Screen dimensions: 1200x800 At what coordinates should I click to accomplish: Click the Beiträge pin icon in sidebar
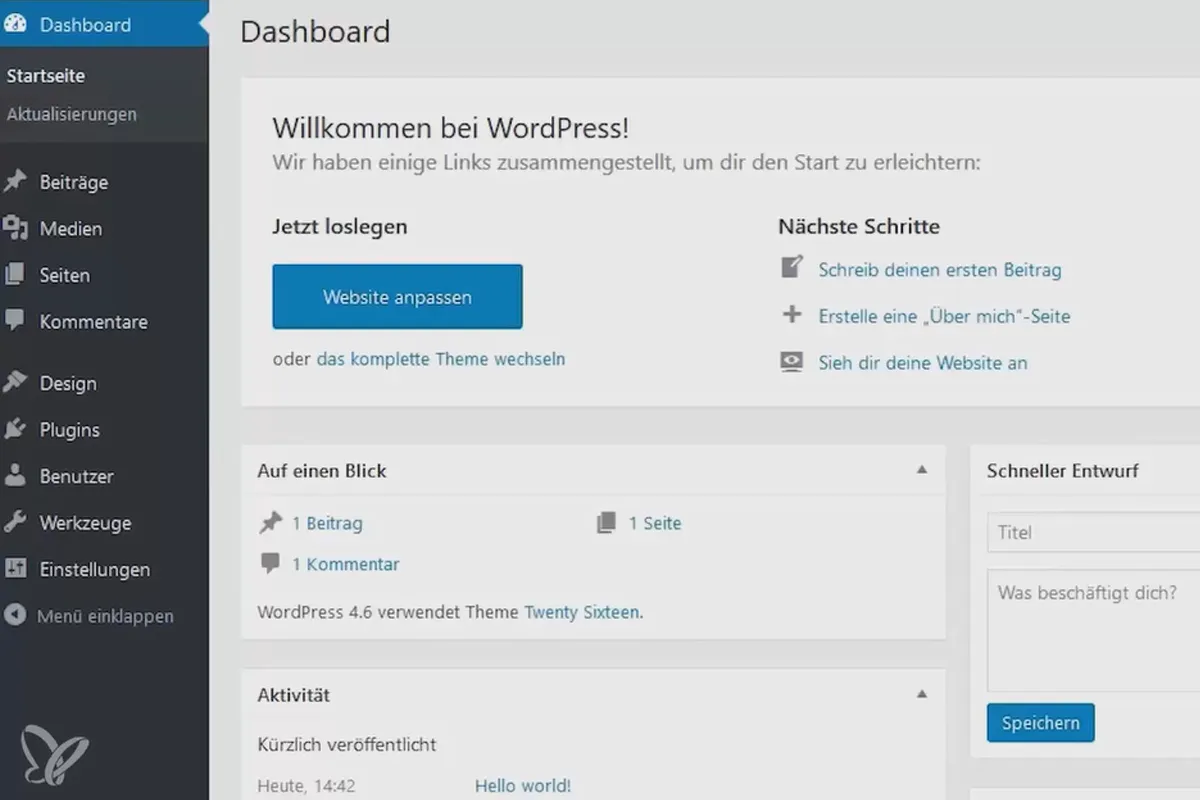tap(15, 182)
